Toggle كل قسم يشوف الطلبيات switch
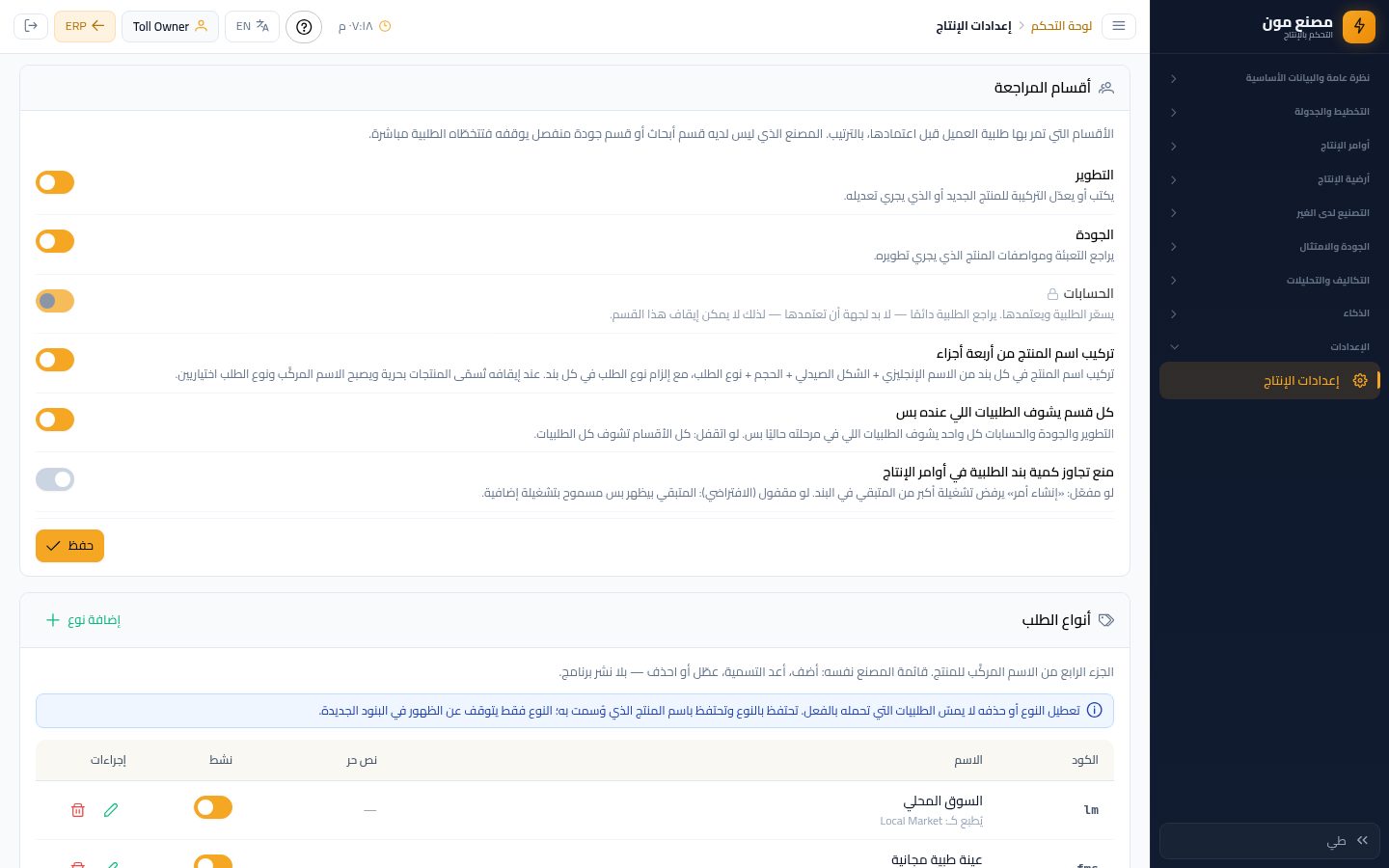 click(55, 420)
